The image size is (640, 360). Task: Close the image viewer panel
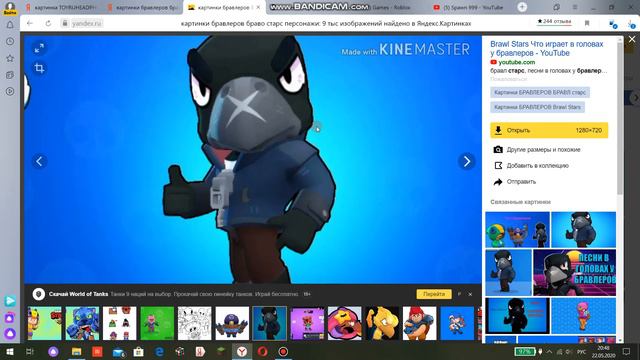632,39
